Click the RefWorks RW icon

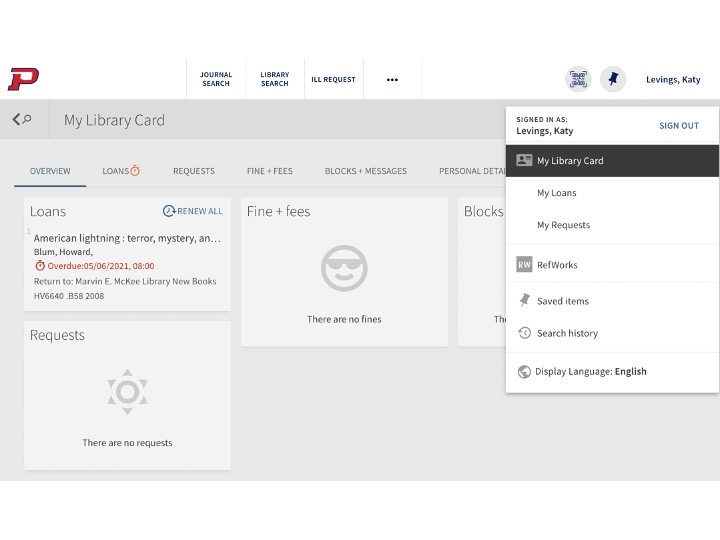point(524,265)
